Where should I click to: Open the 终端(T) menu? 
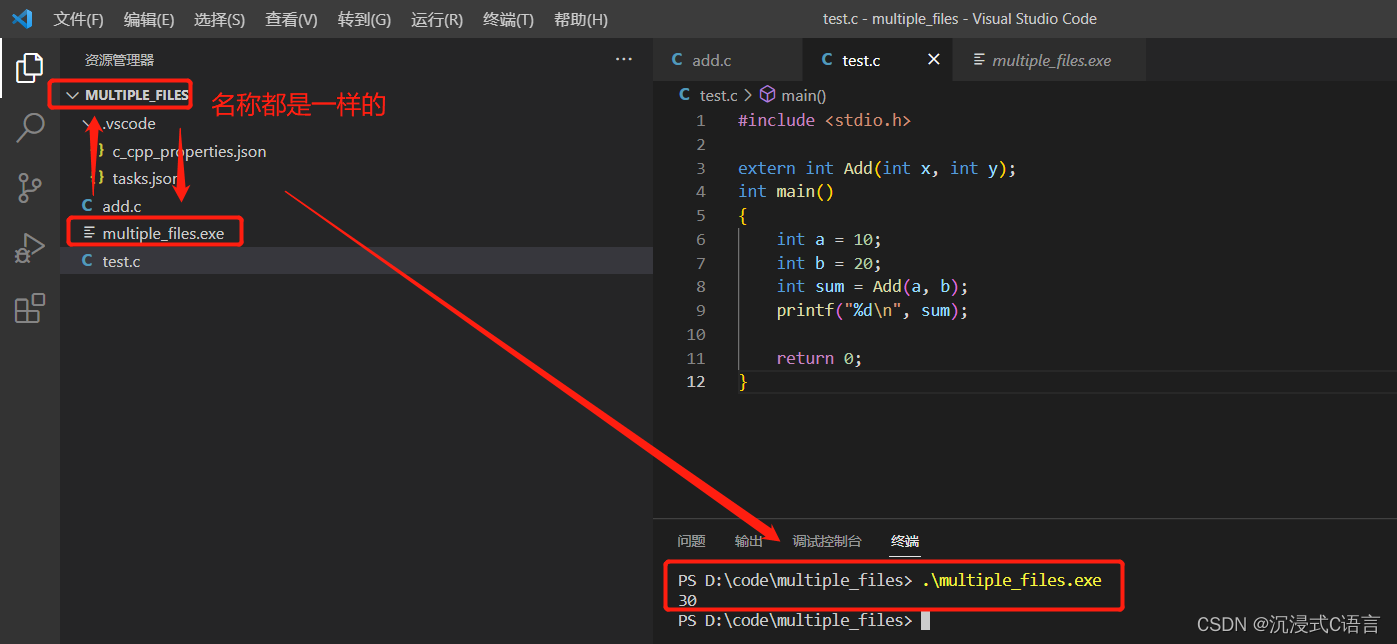pos(508,19)
